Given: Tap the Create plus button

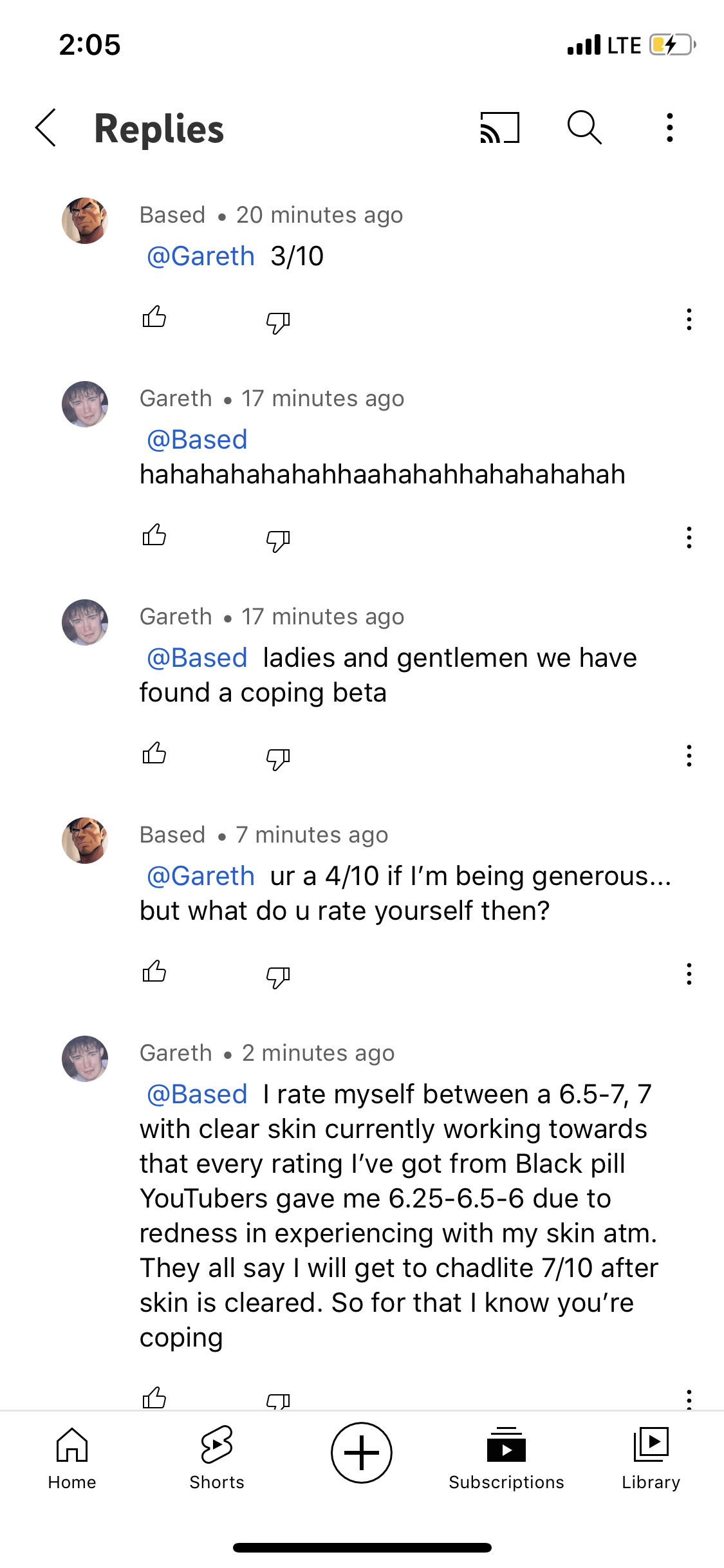Looking at the screenshot, I should pos(362,1453).
